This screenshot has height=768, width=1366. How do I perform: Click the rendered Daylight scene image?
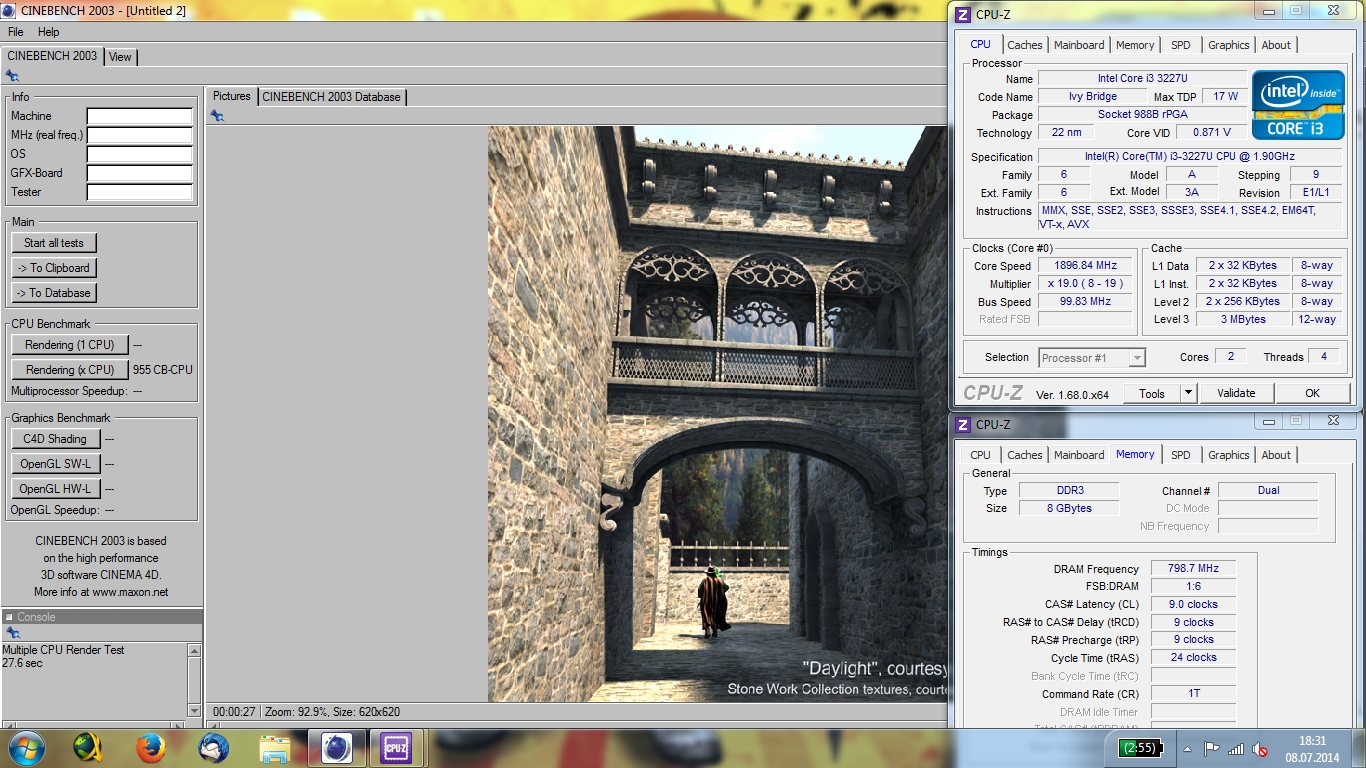click(x=717, y=414)
